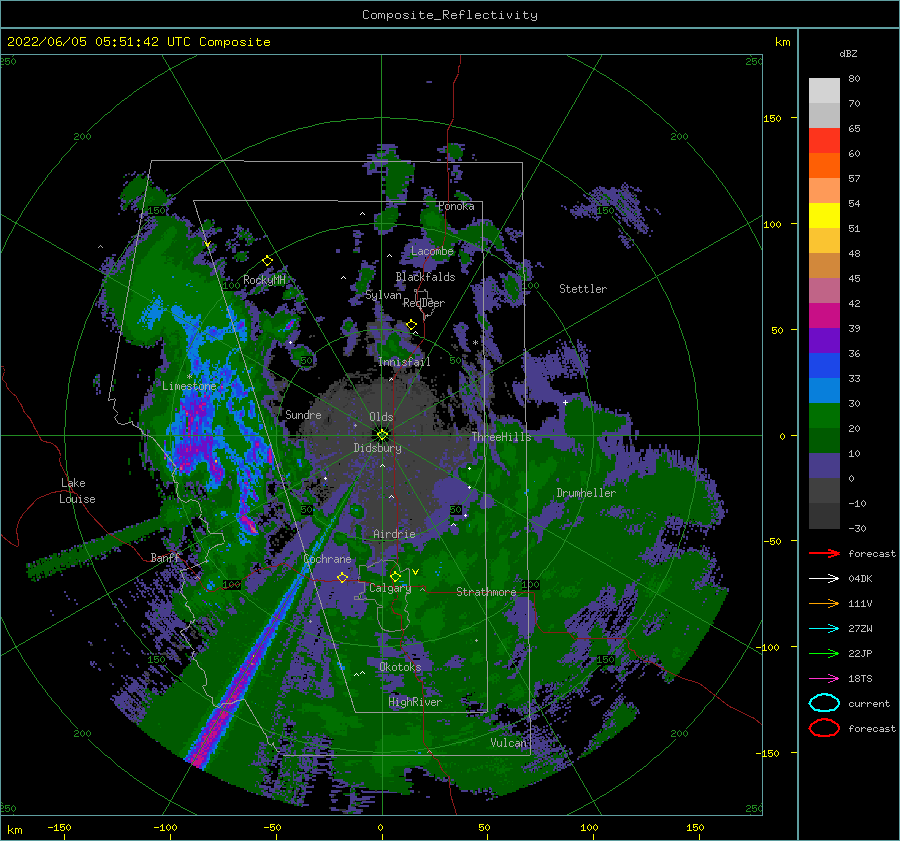This screenshot has width=900, height=841.
Task: Click the ThreeHills city label
Action: pyautogui.click(x=502, y=437)
